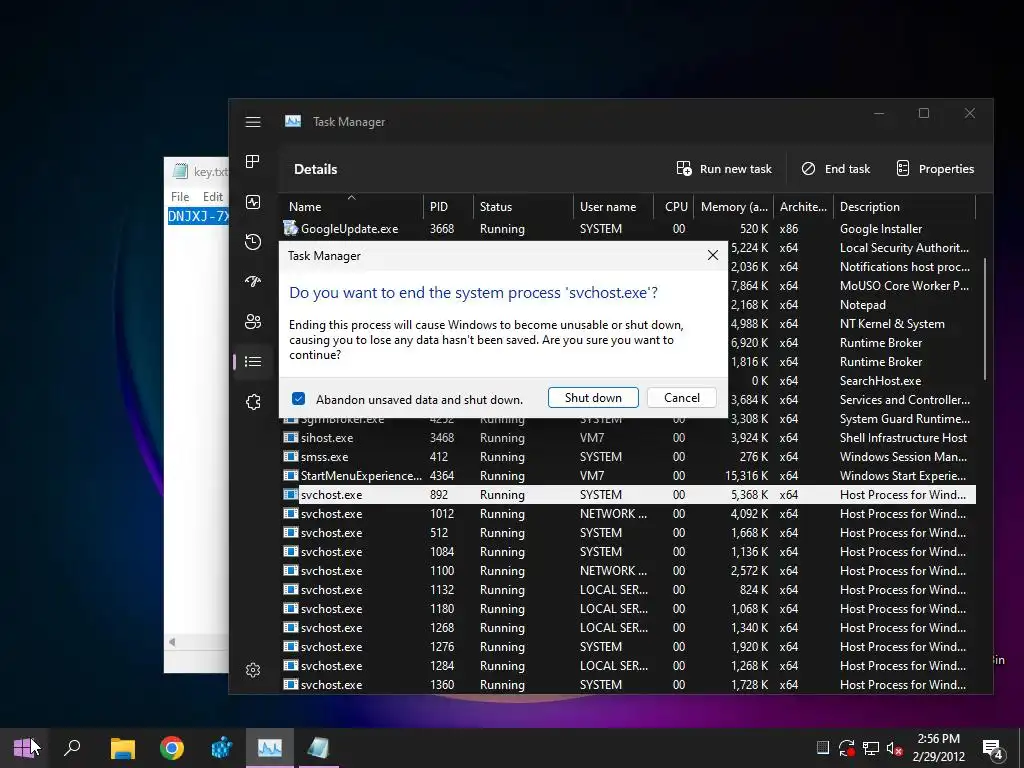This screenshot has width=1024, height=768.
Task: Open the notification center icon
Action: click(x=993, y=750)
